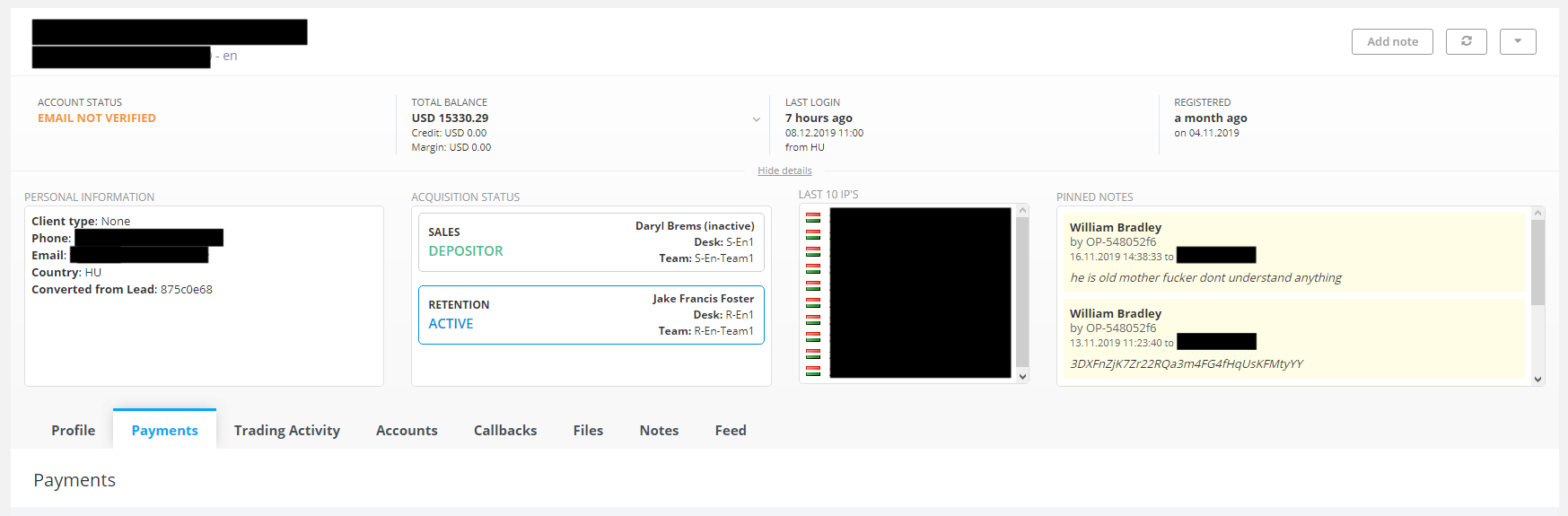The image size is (1568, 516).
Task: Click the '7 hours ago' last login value
Action: 819,118
